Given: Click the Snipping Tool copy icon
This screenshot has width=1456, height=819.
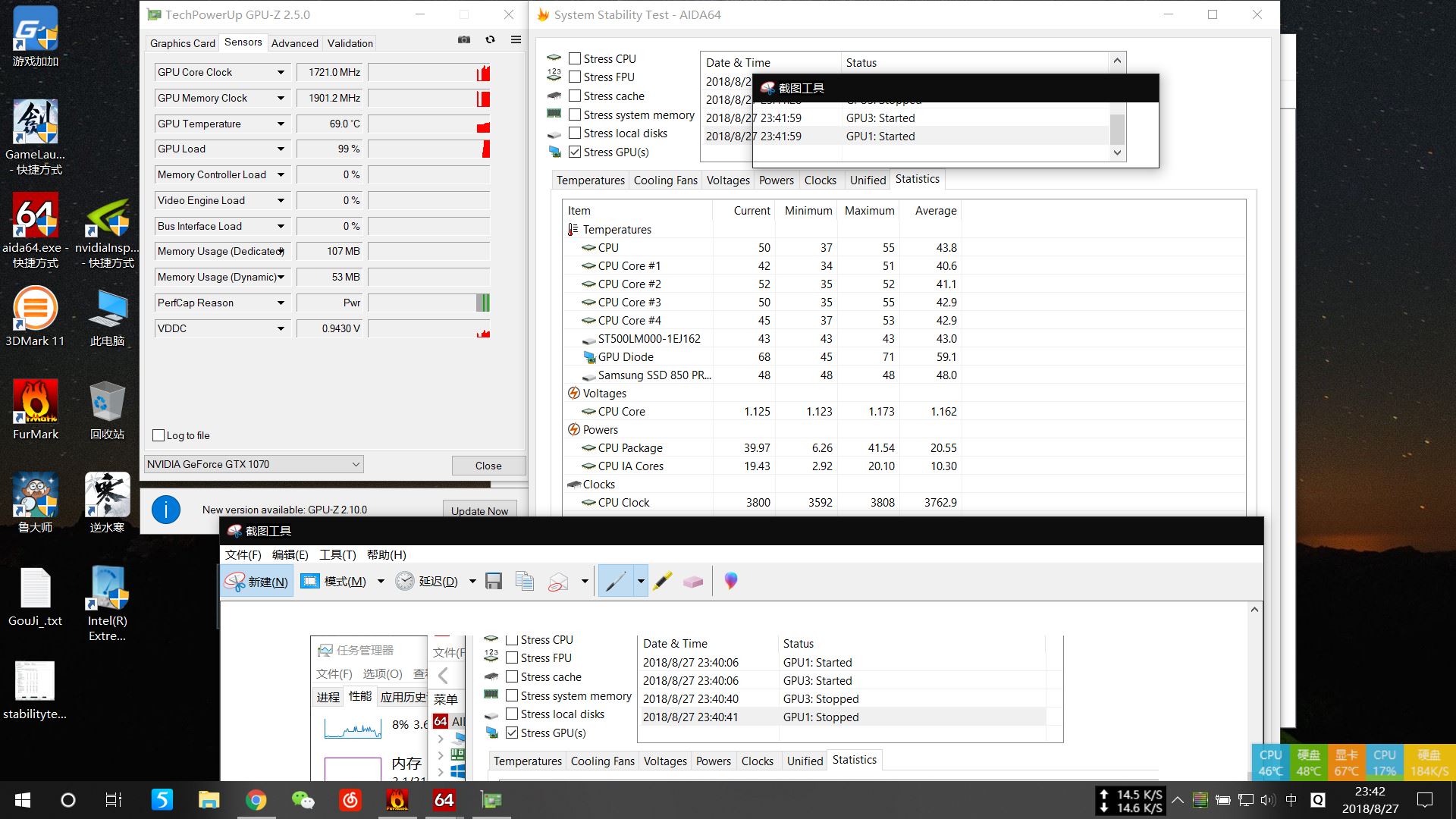Looking at the screenshot, I should [x=525, y=582].
